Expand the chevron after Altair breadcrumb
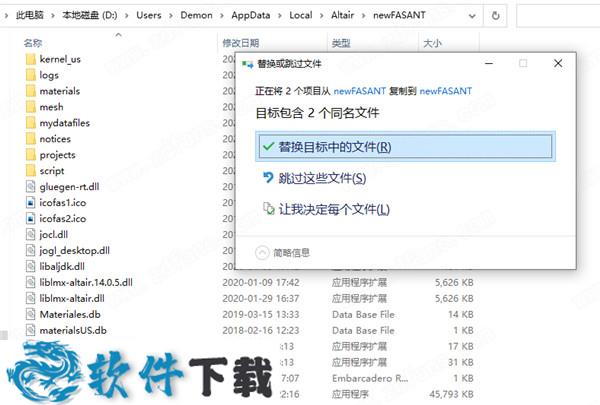600x405 pixels. click(x=364, y=16)
